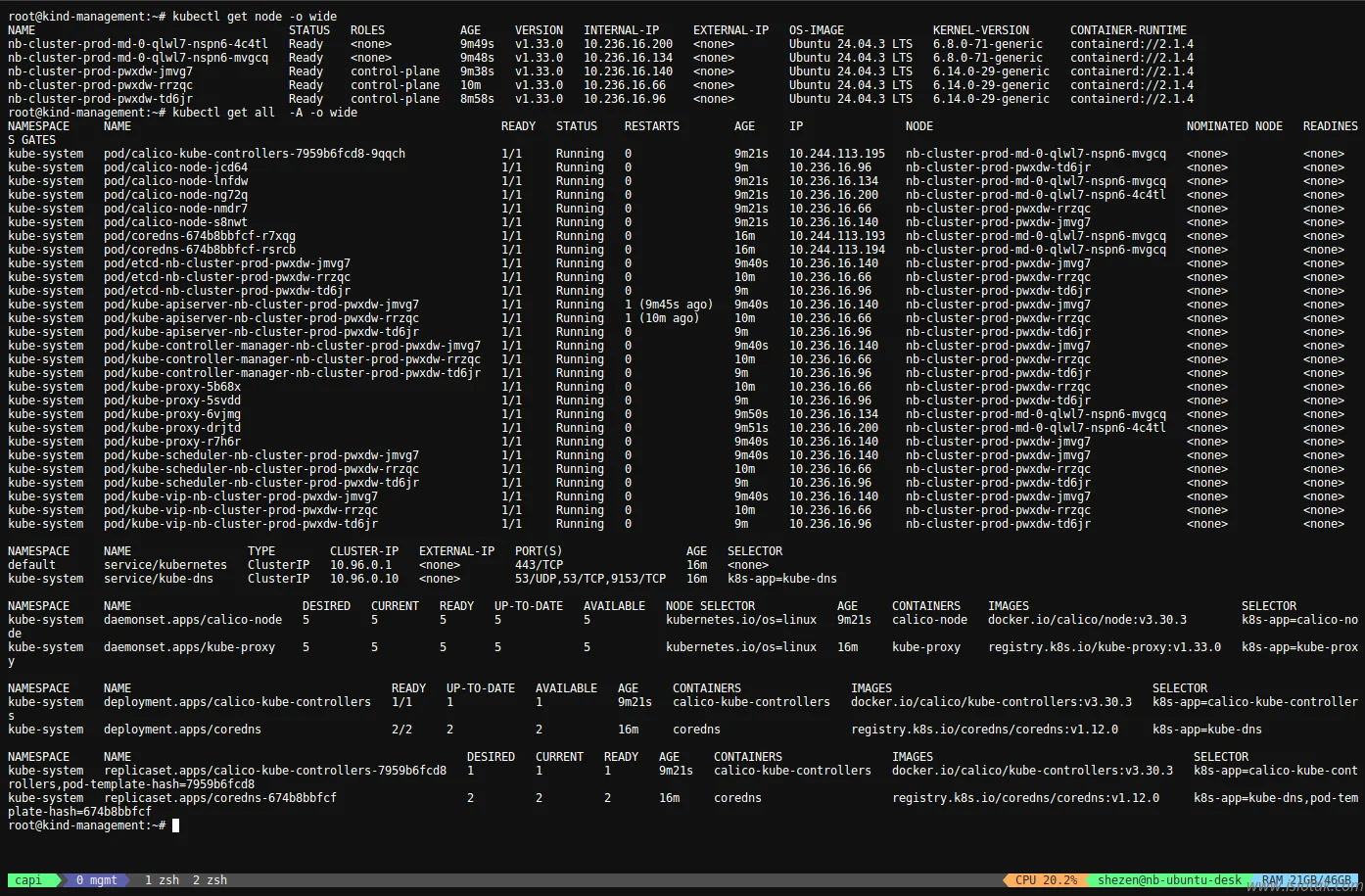Viewport: 1365px width, 896px height.
Task: Click image docker.io/calico/node:v3.30.3
Action: (1088, 620)
